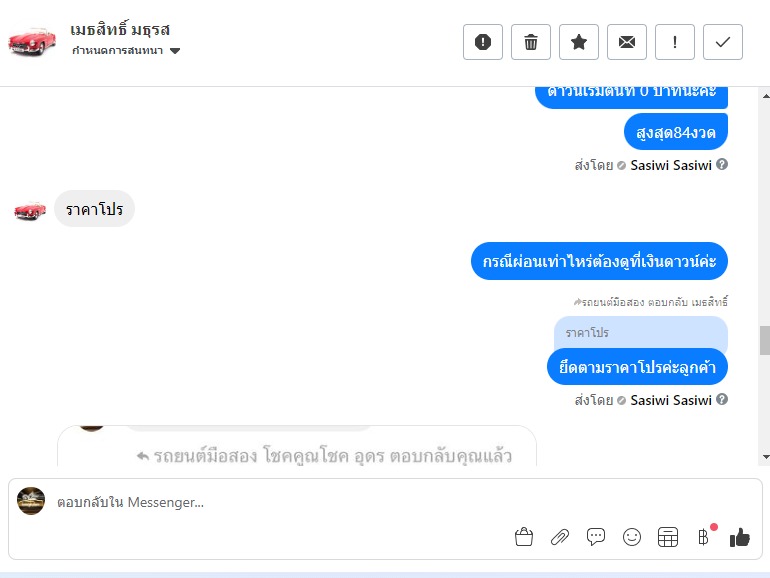Open saved replies speech bubble icon

[x=596, y=537]
